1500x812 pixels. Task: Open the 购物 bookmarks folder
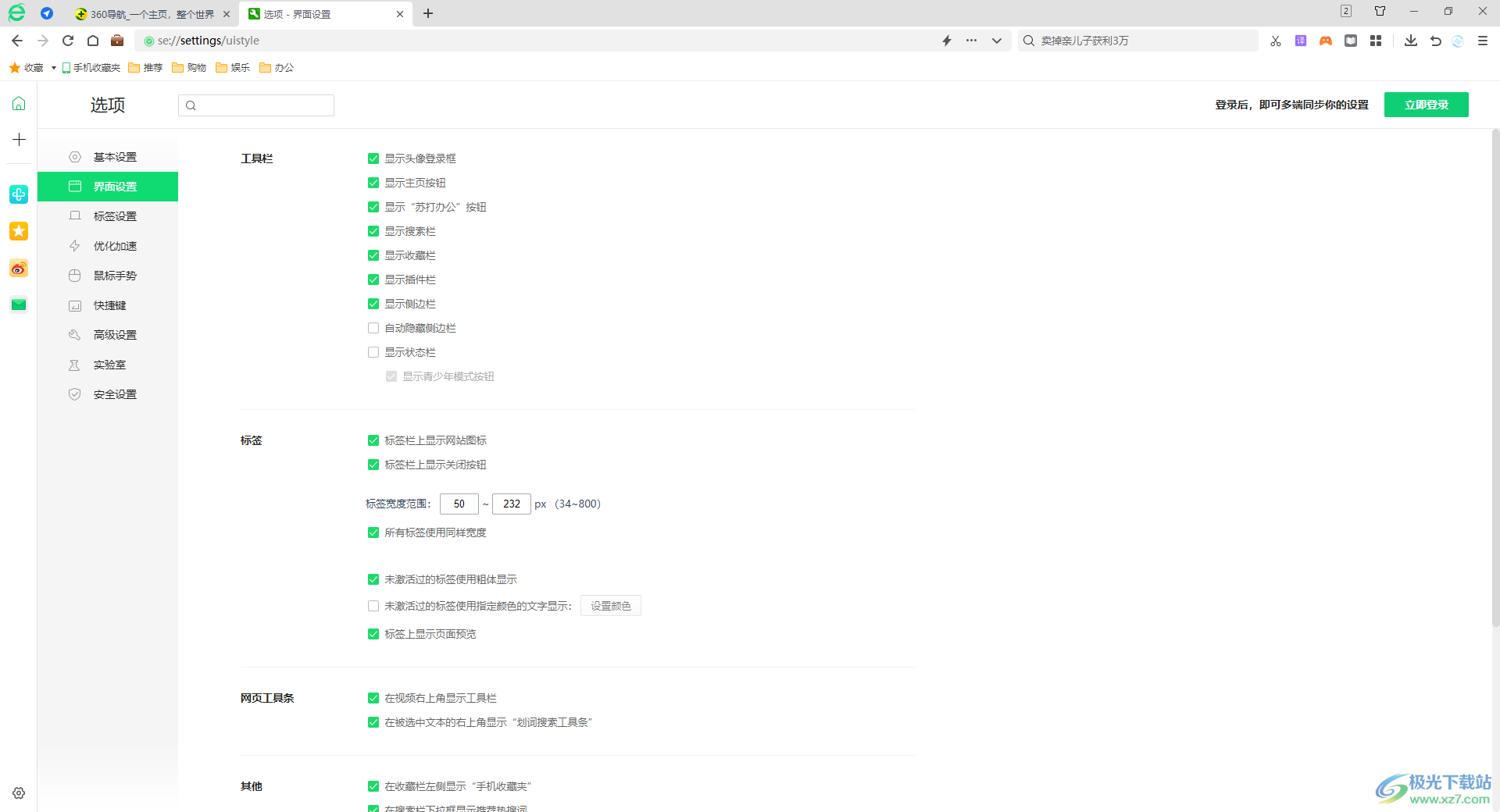189,68
